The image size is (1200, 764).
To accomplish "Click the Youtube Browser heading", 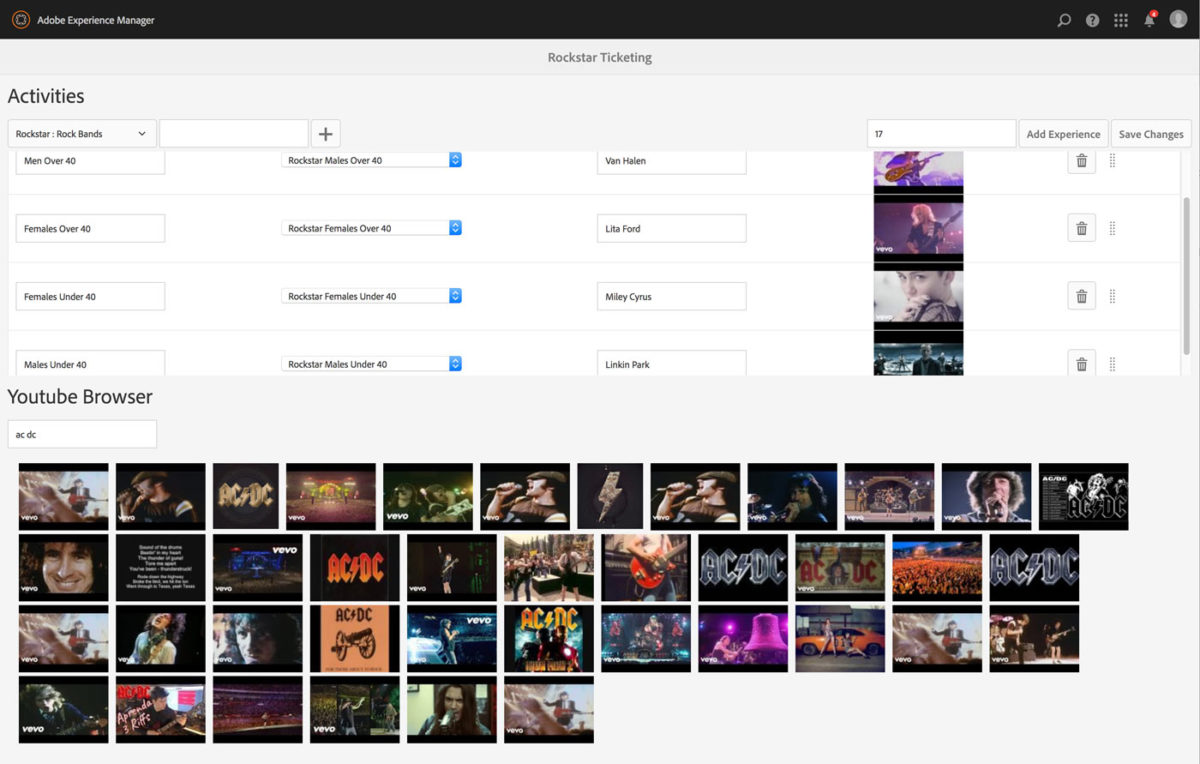I will coord(80,396).
